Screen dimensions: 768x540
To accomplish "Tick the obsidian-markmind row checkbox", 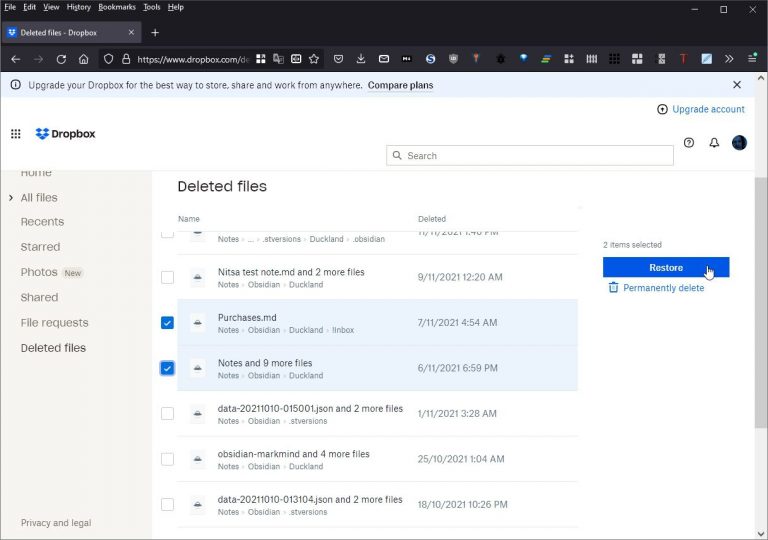I will pos(168,459).
